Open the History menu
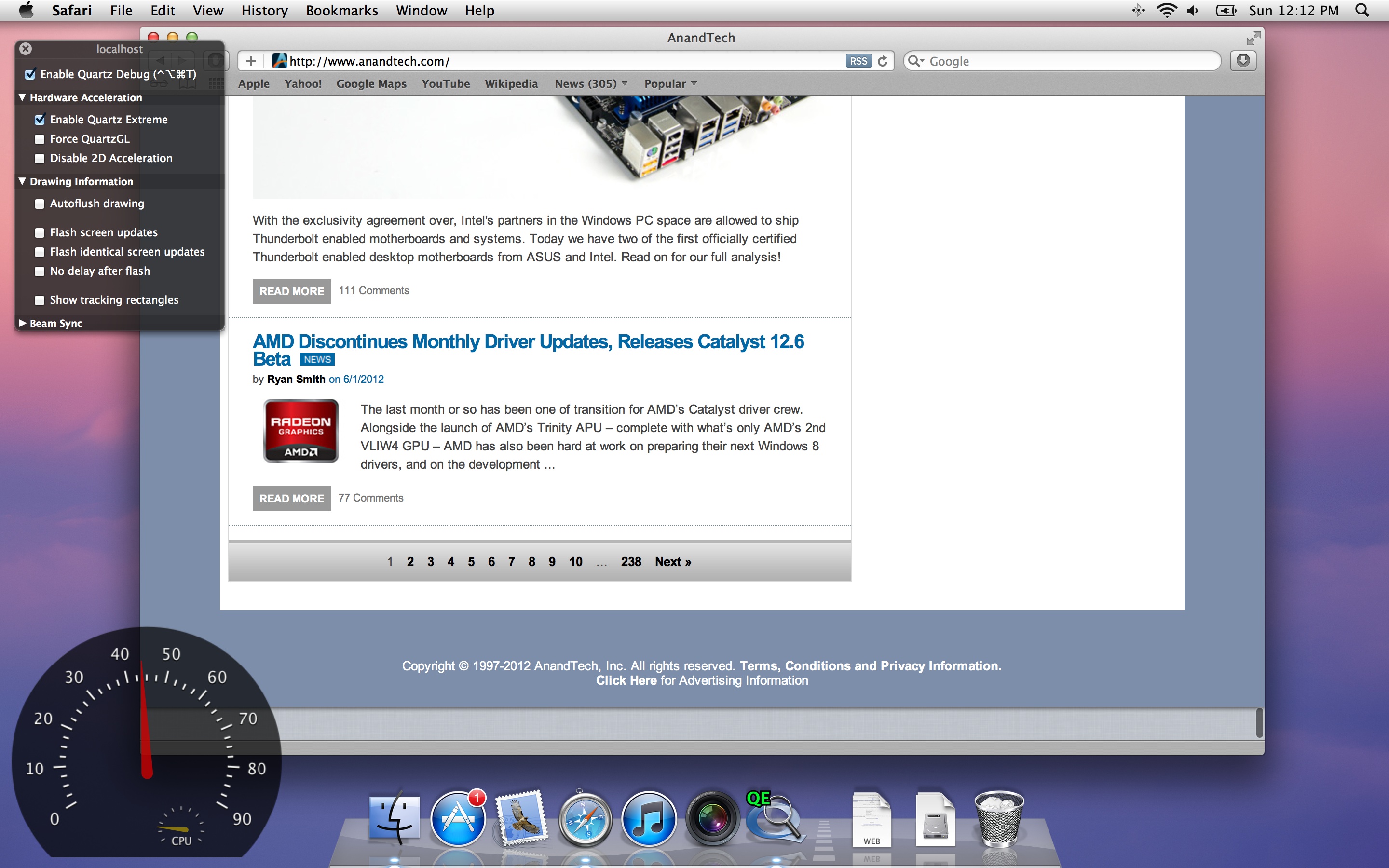 coord(264,10)
